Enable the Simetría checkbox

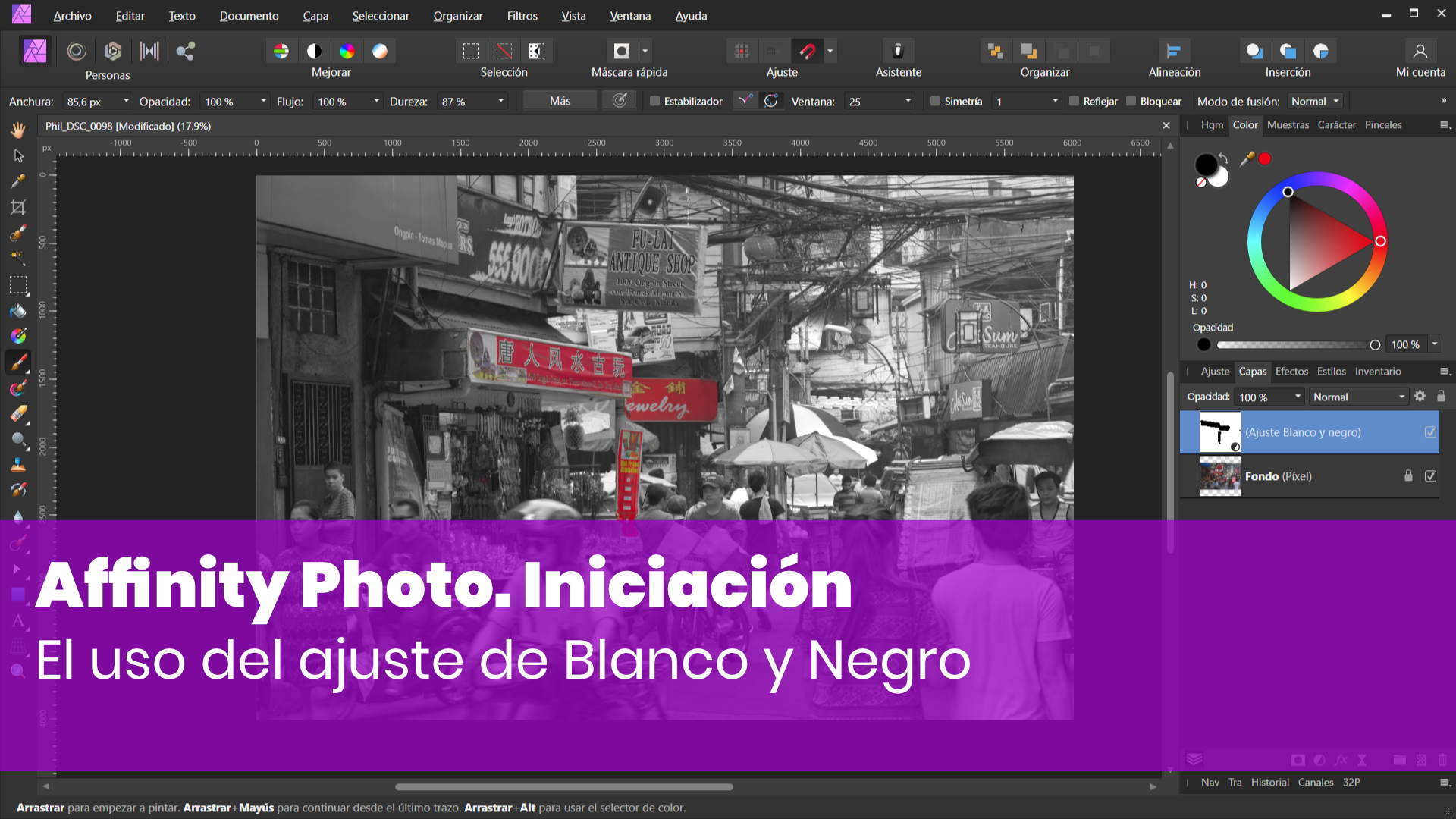(x=935, y=101)
